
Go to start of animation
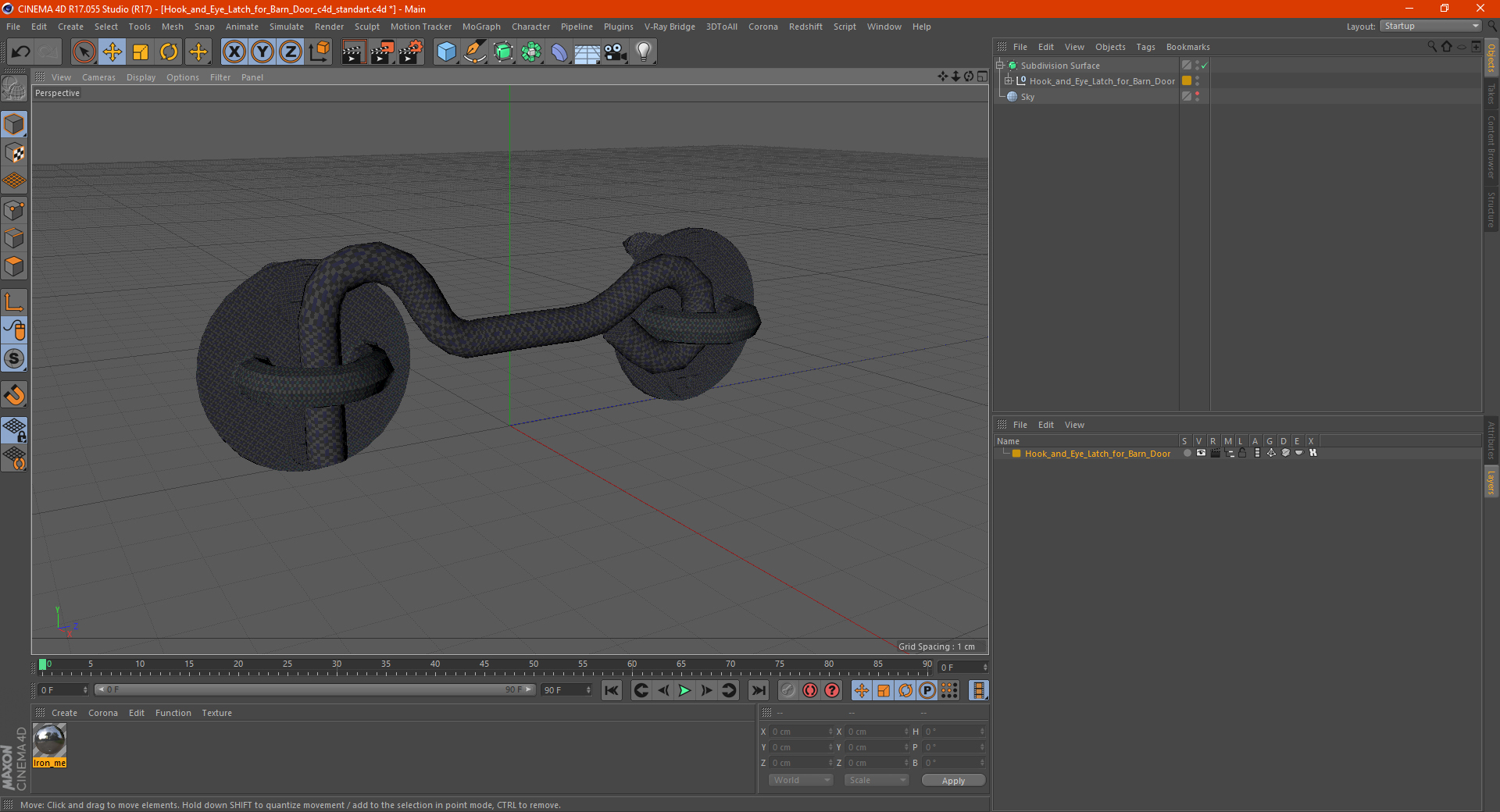(x=612, y=690)
